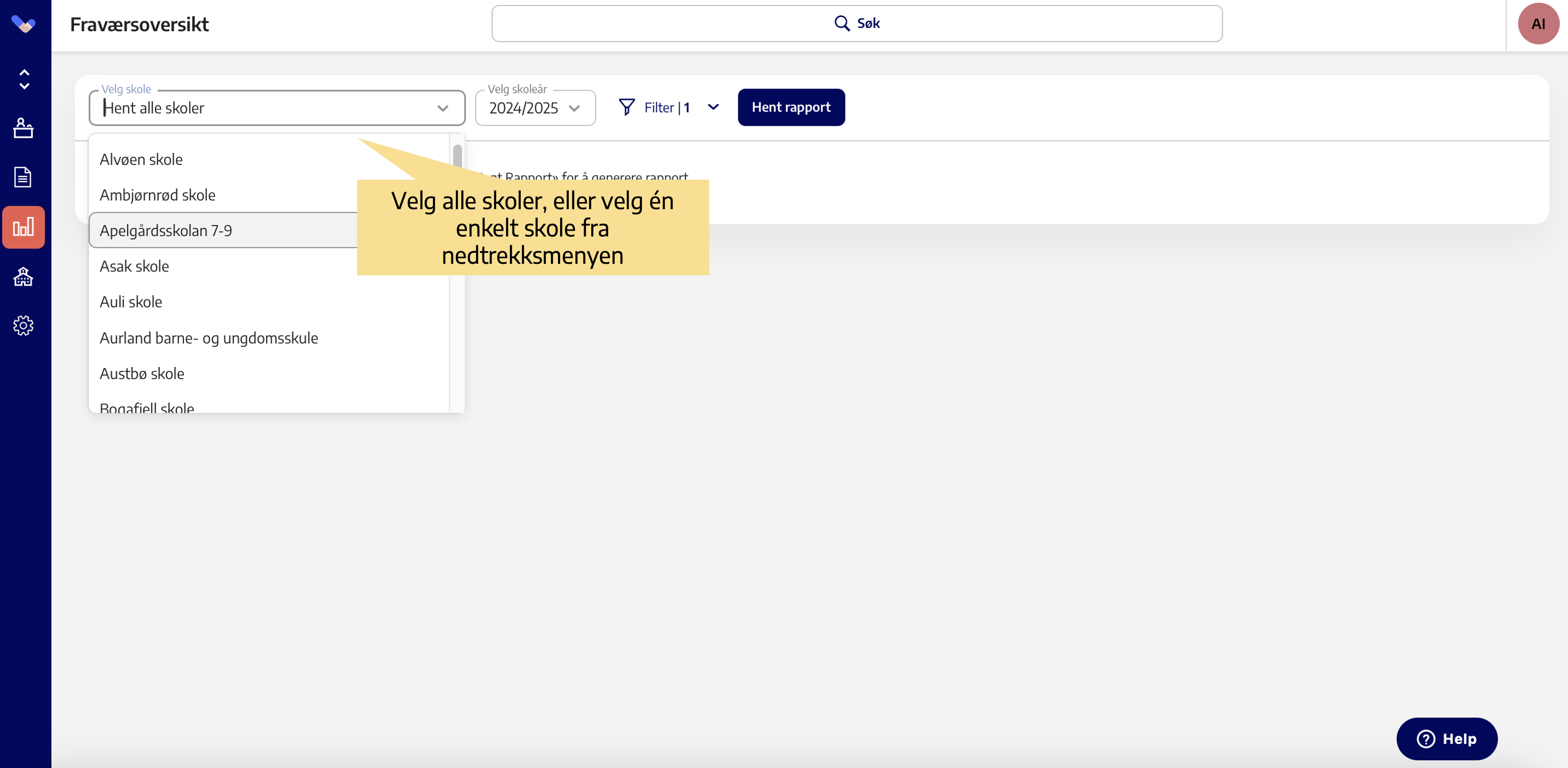Viewport: 1568px width, 768px height.
Task: Open the Velg skoleår 2024/2025 dropdown
Action: click(534, 108)
